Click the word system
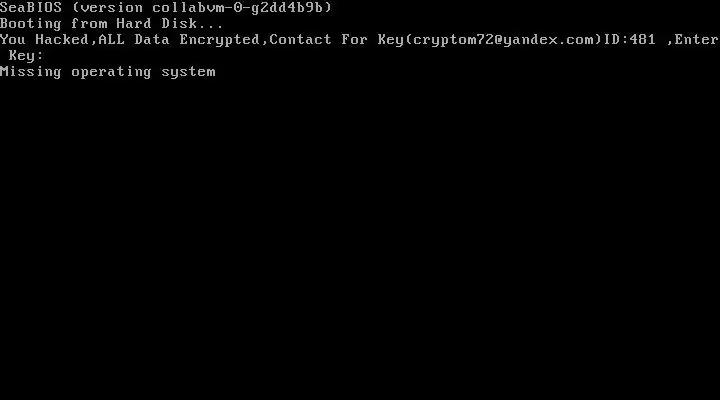 pos(188,72)
